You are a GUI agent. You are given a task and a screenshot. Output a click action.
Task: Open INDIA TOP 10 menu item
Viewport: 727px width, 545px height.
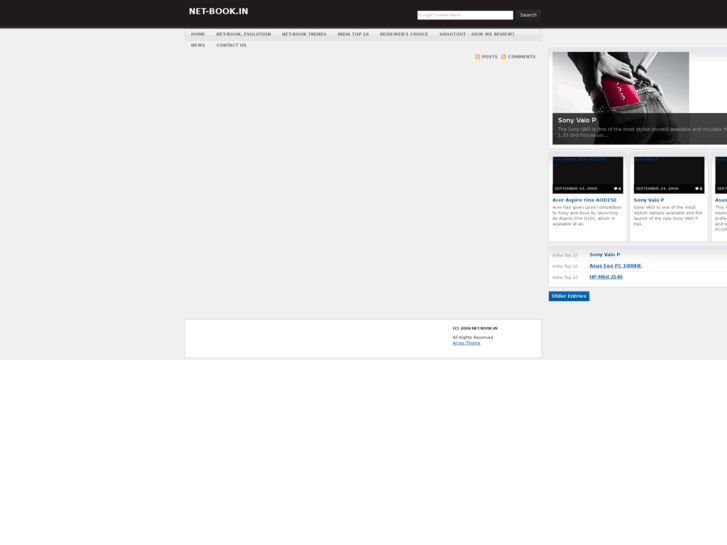353,34
